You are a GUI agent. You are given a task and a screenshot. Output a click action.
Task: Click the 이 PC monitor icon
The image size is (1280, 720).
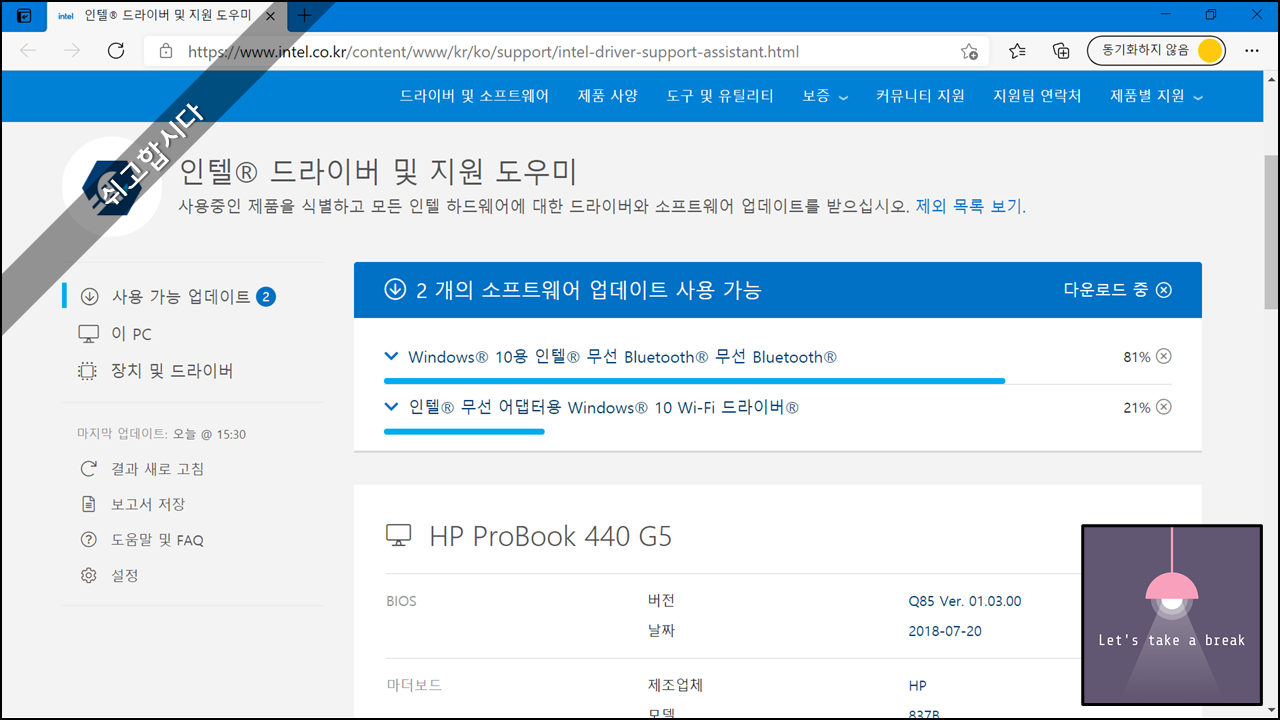89,334
